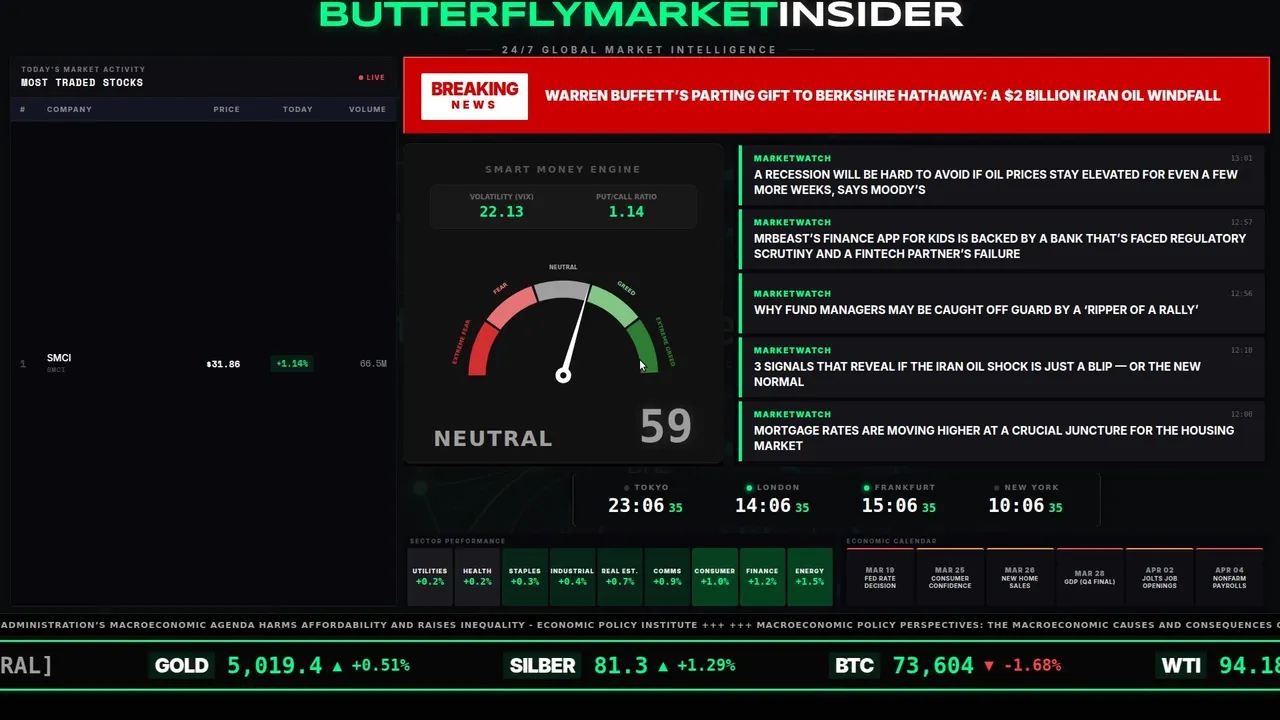Click the Volume column header

click(367, 109)
